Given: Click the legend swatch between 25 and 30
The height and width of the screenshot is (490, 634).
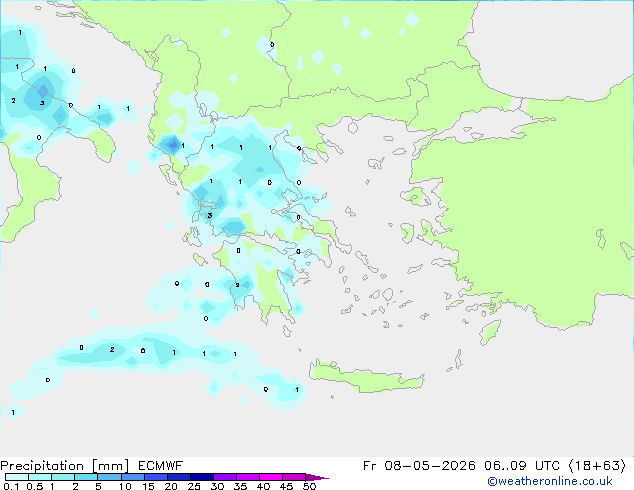Looking at the screenshot, I should (x=201, y=477).
